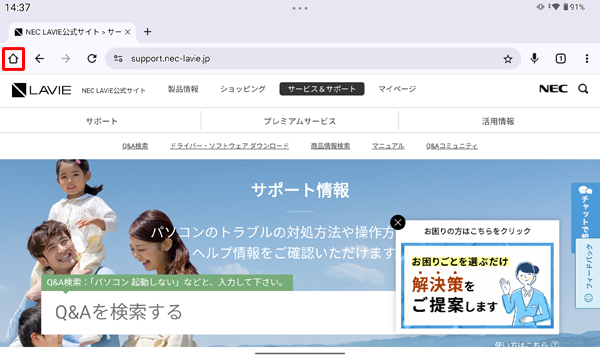Switch to 活用情報 tab

498,121
